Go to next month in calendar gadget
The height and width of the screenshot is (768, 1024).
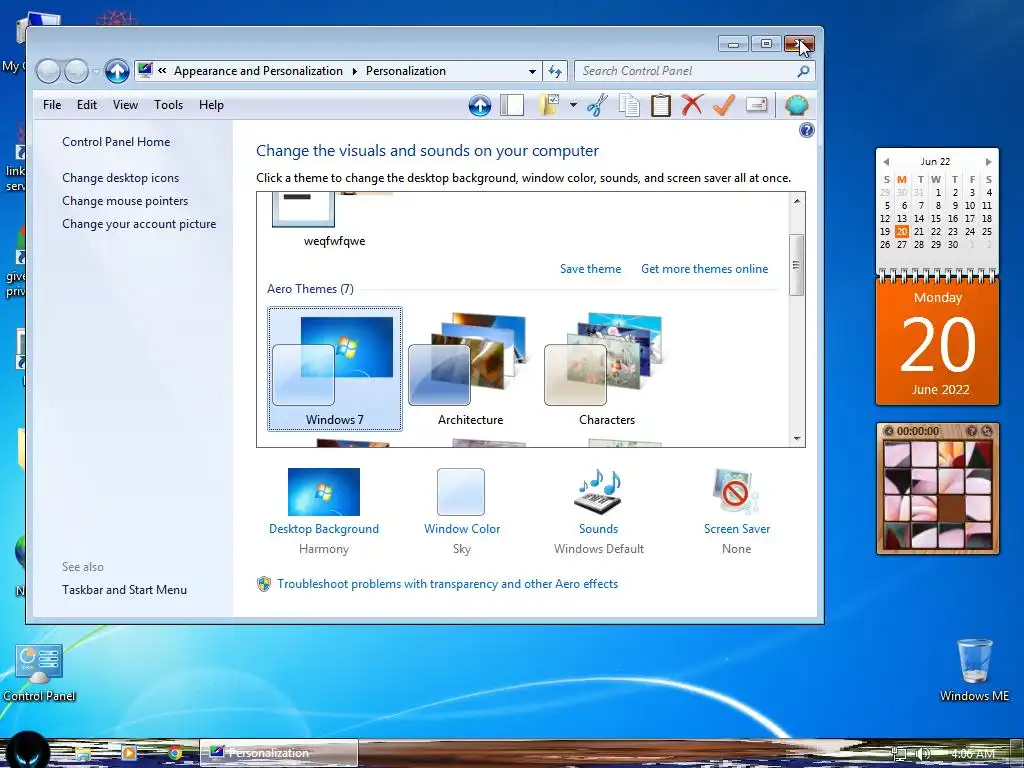(x=989, y=161)
